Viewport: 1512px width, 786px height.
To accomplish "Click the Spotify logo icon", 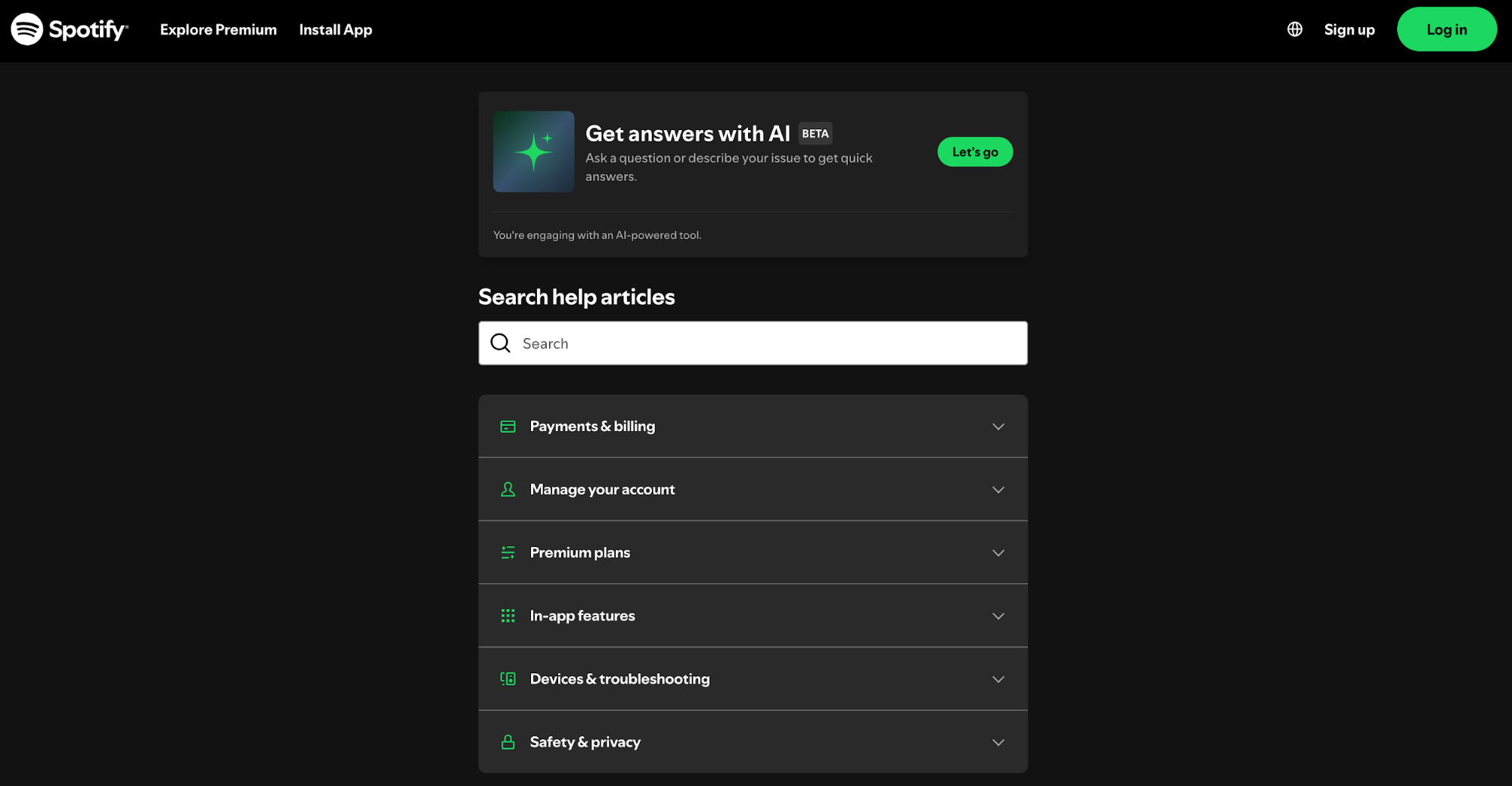I will point(27,30).
